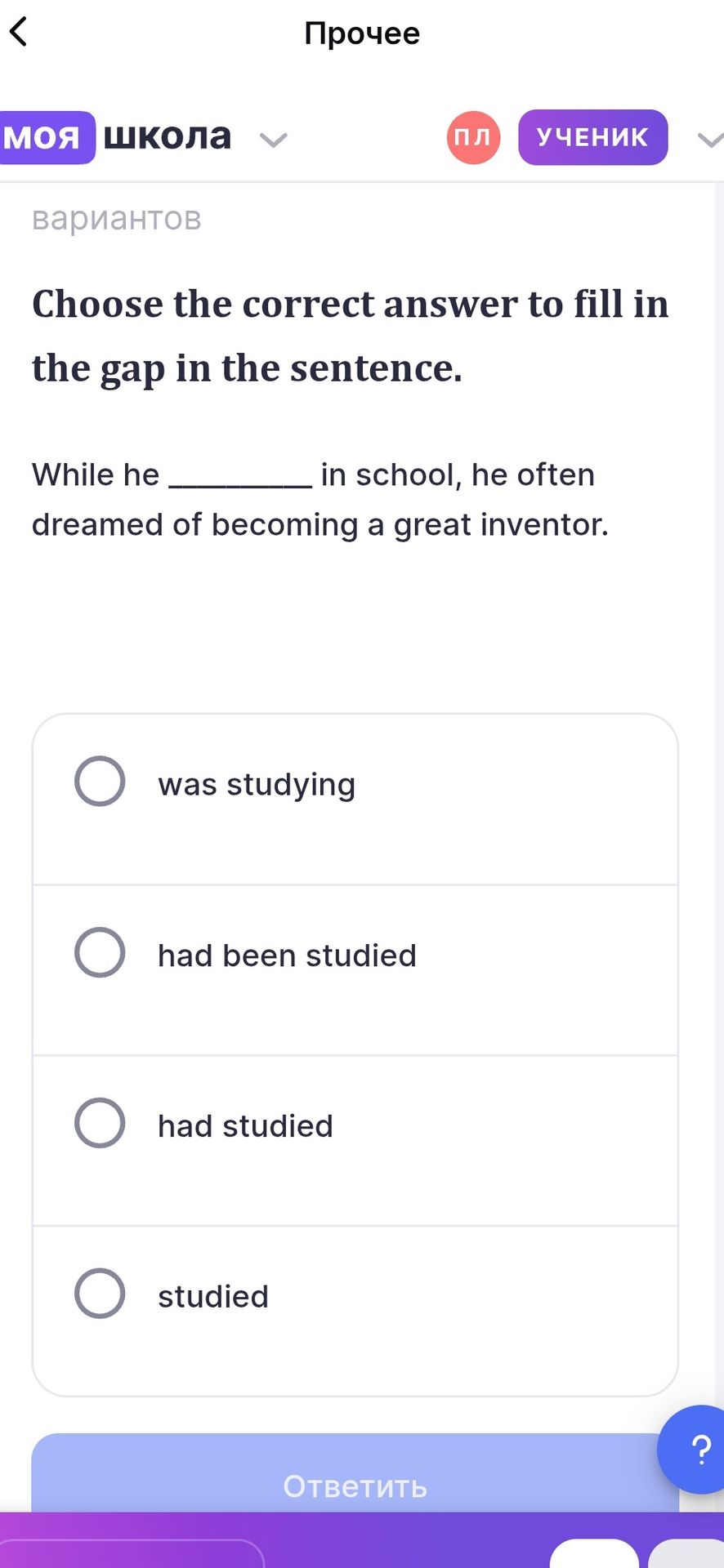Tap the outlined rounded field in bottom bar

tap(131, 1553)
